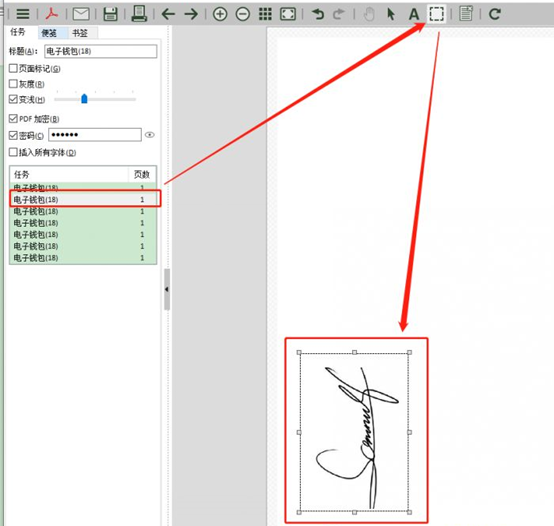Select the rectangular selection tool
Image resolution: width=554 pixels, height=526 pixels.
(437, 14)
